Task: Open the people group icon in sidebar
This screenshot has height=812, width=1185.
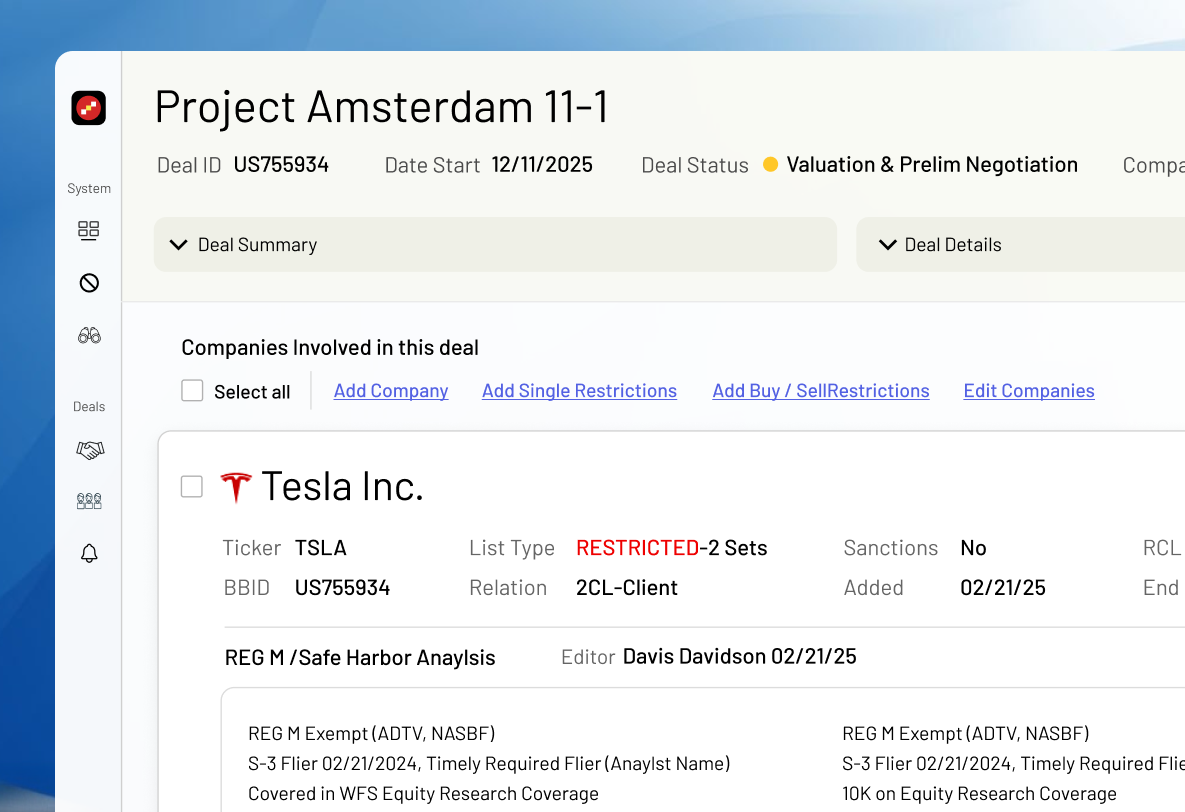Action: [x=89, y=501]
